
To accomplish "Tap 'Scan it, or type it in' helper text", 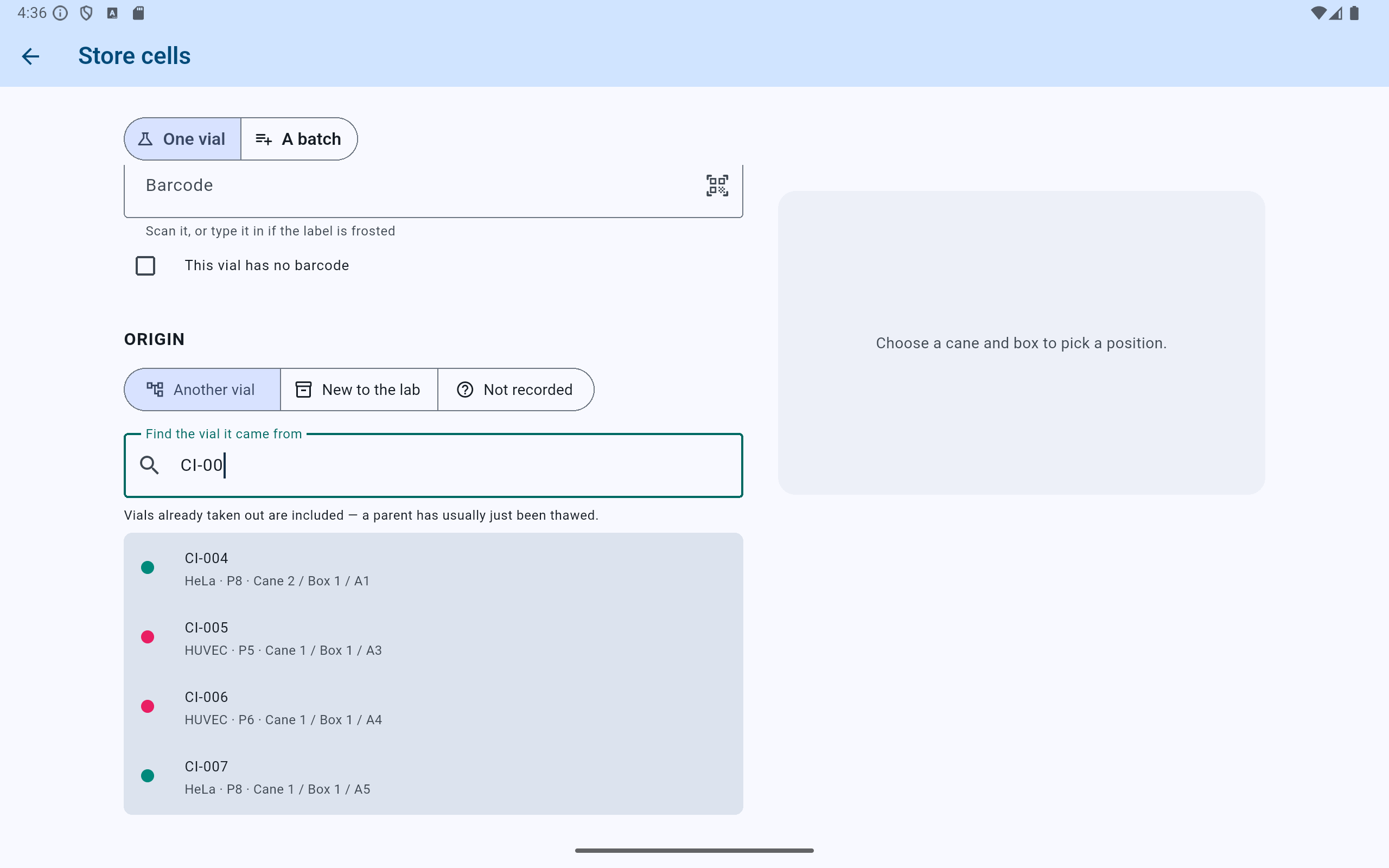I will pos(270,231).
